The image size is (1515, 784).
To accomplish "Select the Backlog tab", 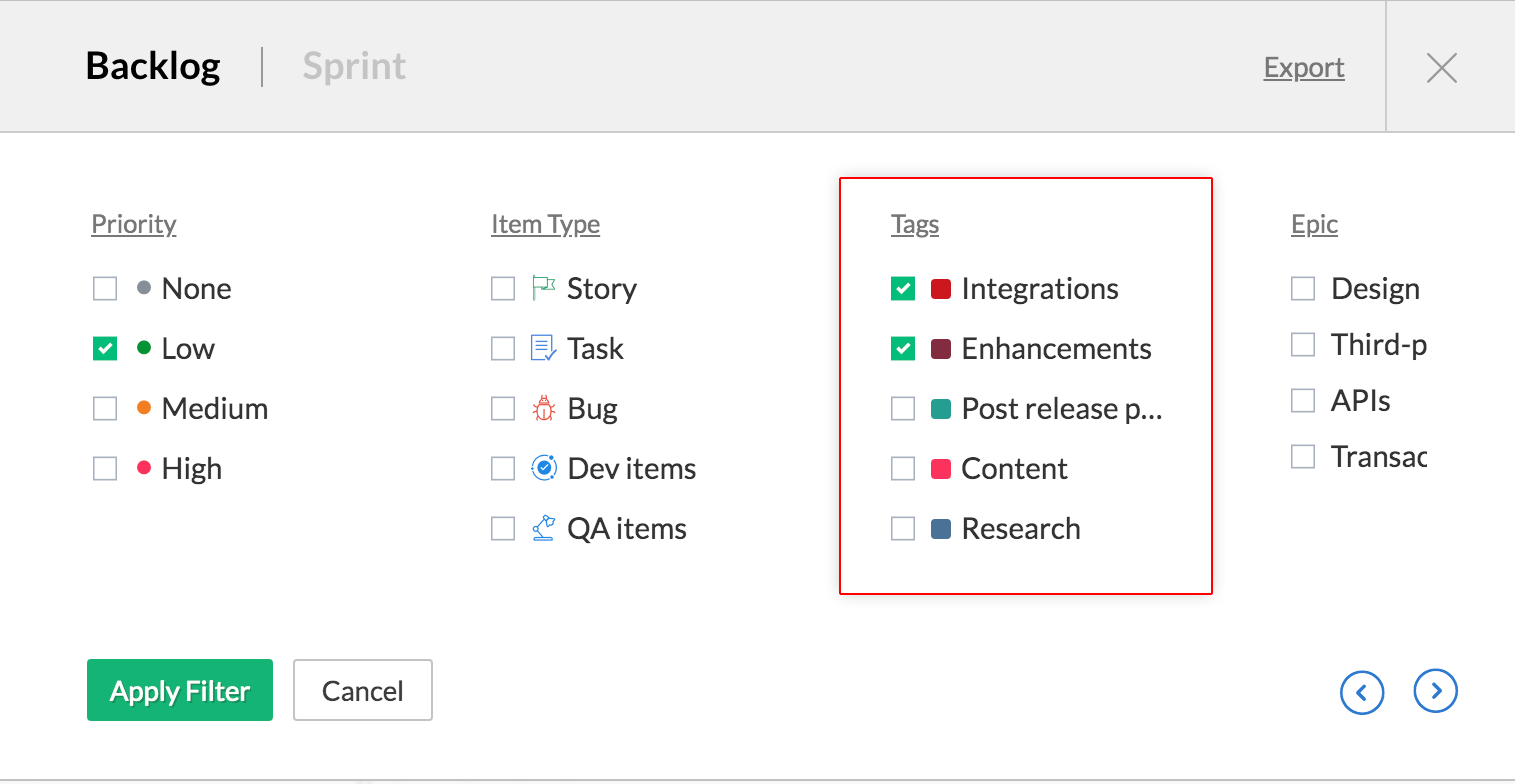I will pyautogui.click(x=153, y=67).
